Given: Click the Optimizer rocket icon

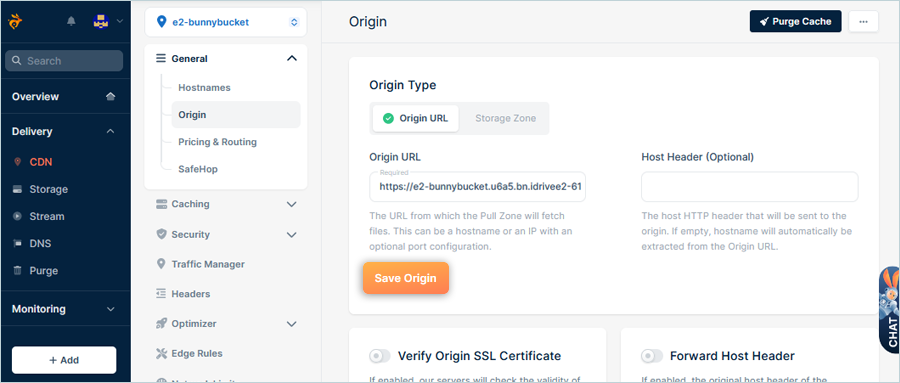Looking at the screenshot, I should pos(161,324).
